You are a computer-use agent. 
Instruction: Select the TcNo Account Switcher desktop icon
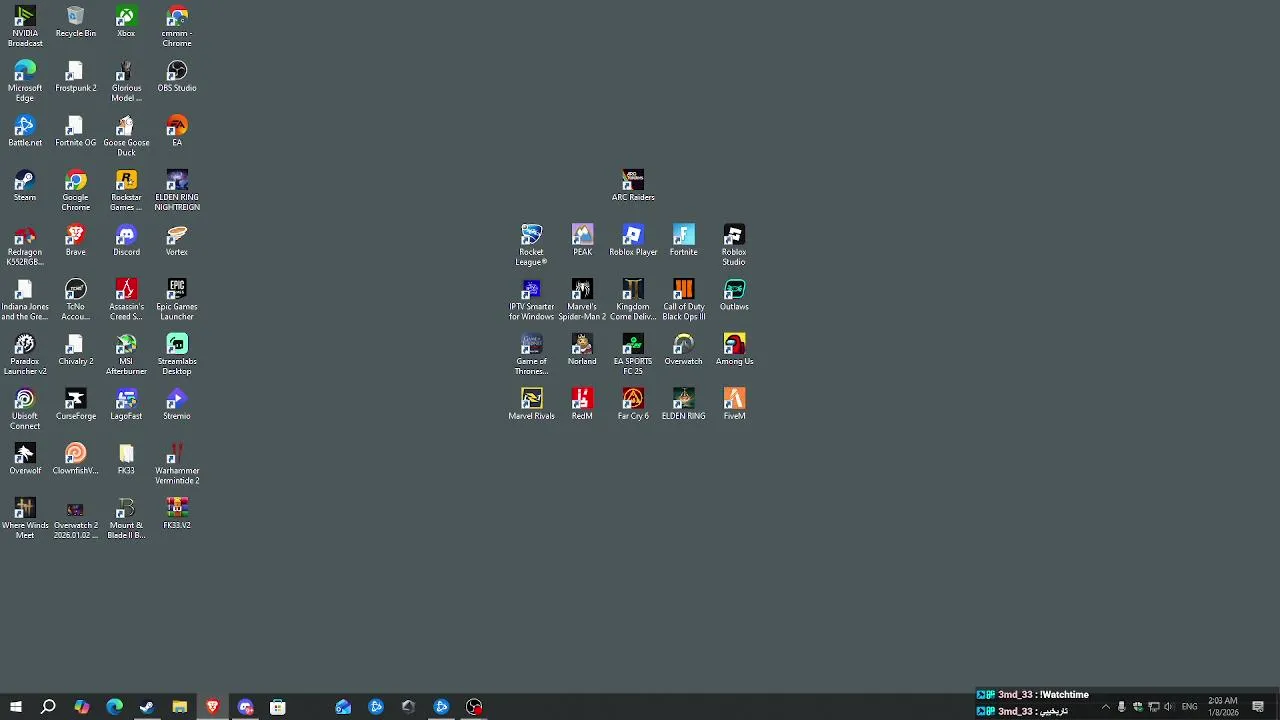[x=76, y=300]
